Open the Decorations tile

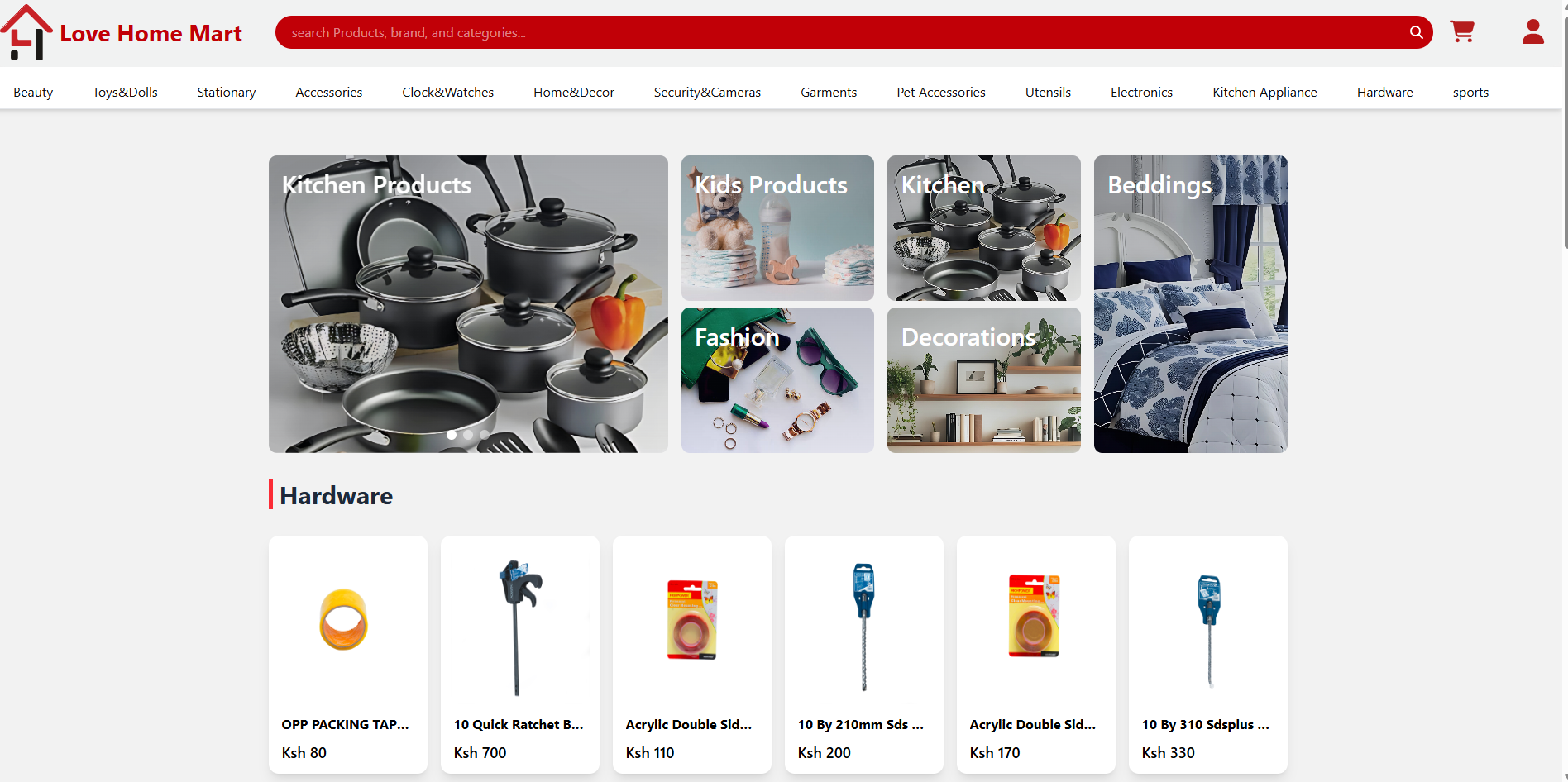(x=984, y=379)
